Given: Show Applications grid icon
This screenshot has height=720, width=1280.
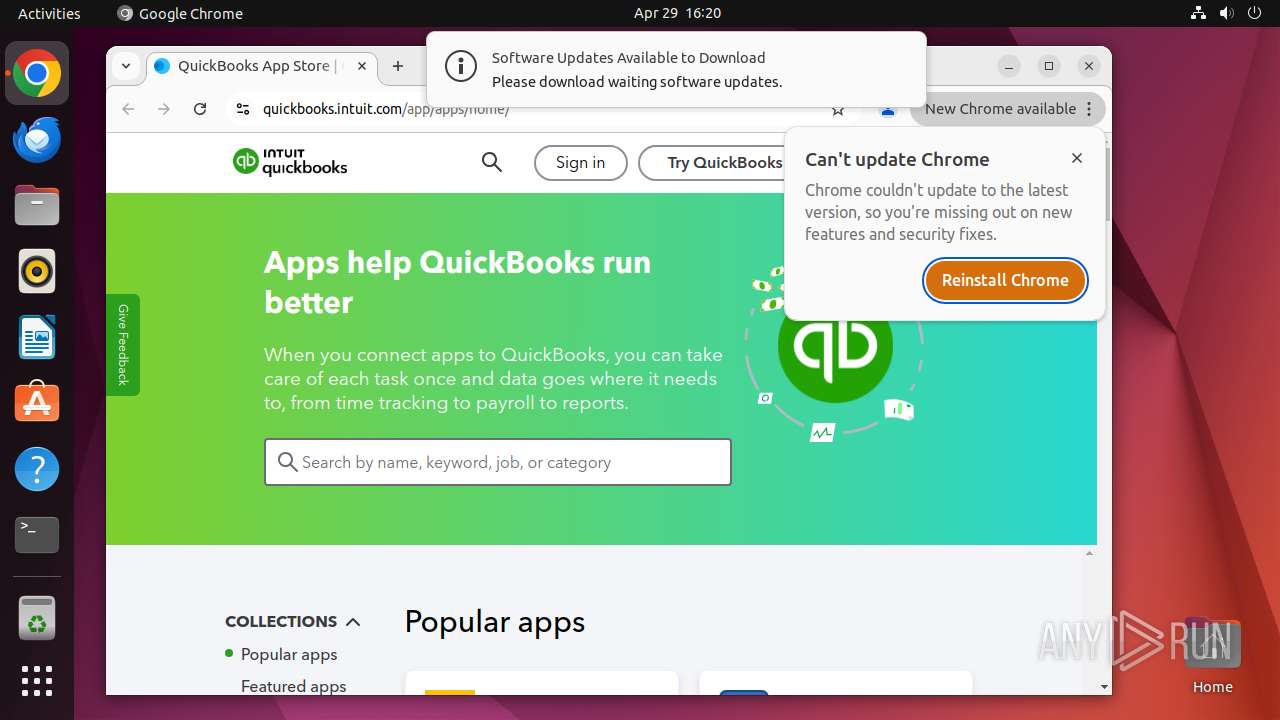Looking at the screenshot, I should coord(37,681).
